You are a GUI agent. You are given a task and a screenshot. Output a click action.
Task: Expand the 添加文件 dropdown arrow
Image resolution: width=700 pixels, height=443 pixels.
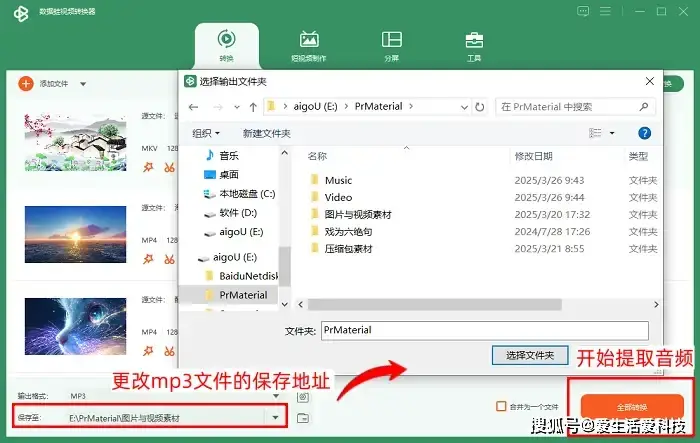[83, 84]
